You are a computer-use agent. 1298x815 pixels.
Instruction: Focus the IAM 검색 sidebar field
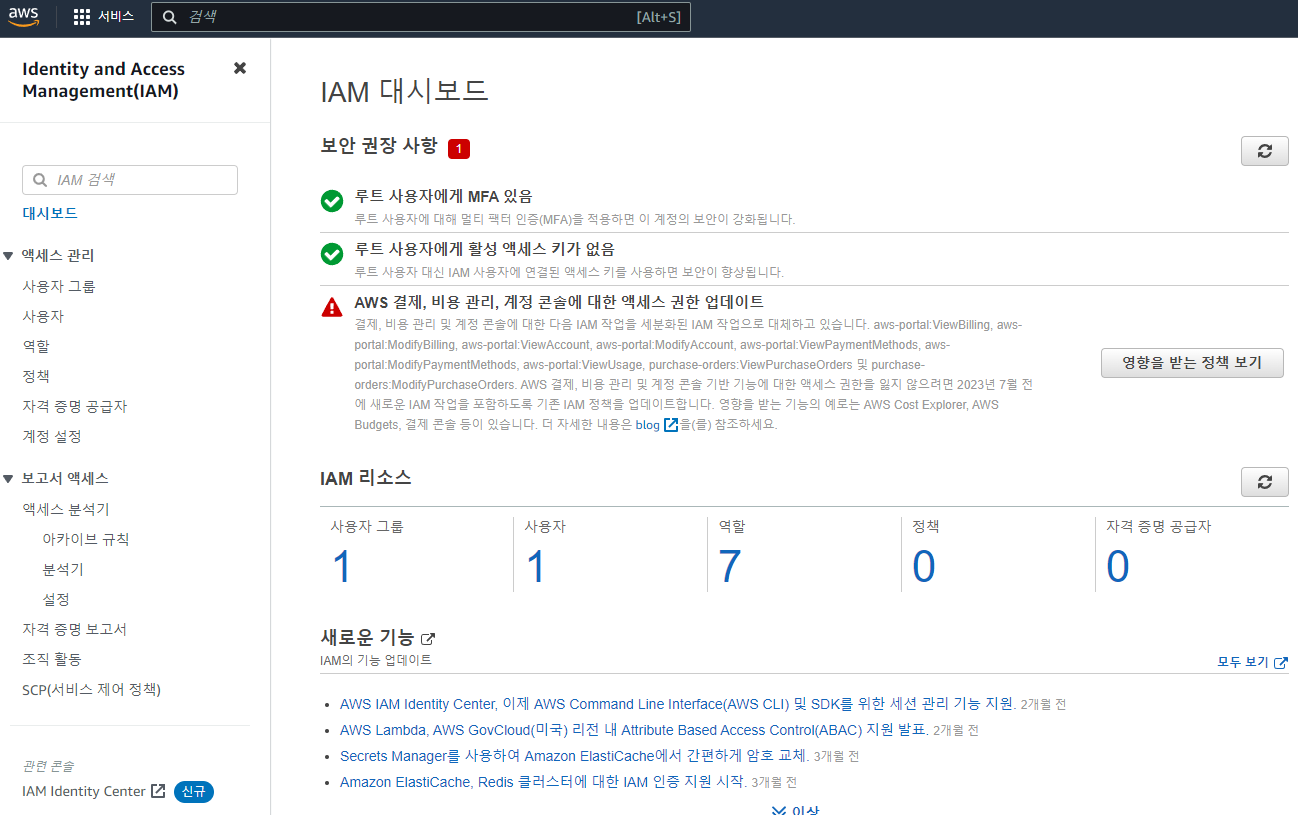click(x=130, y=180)
